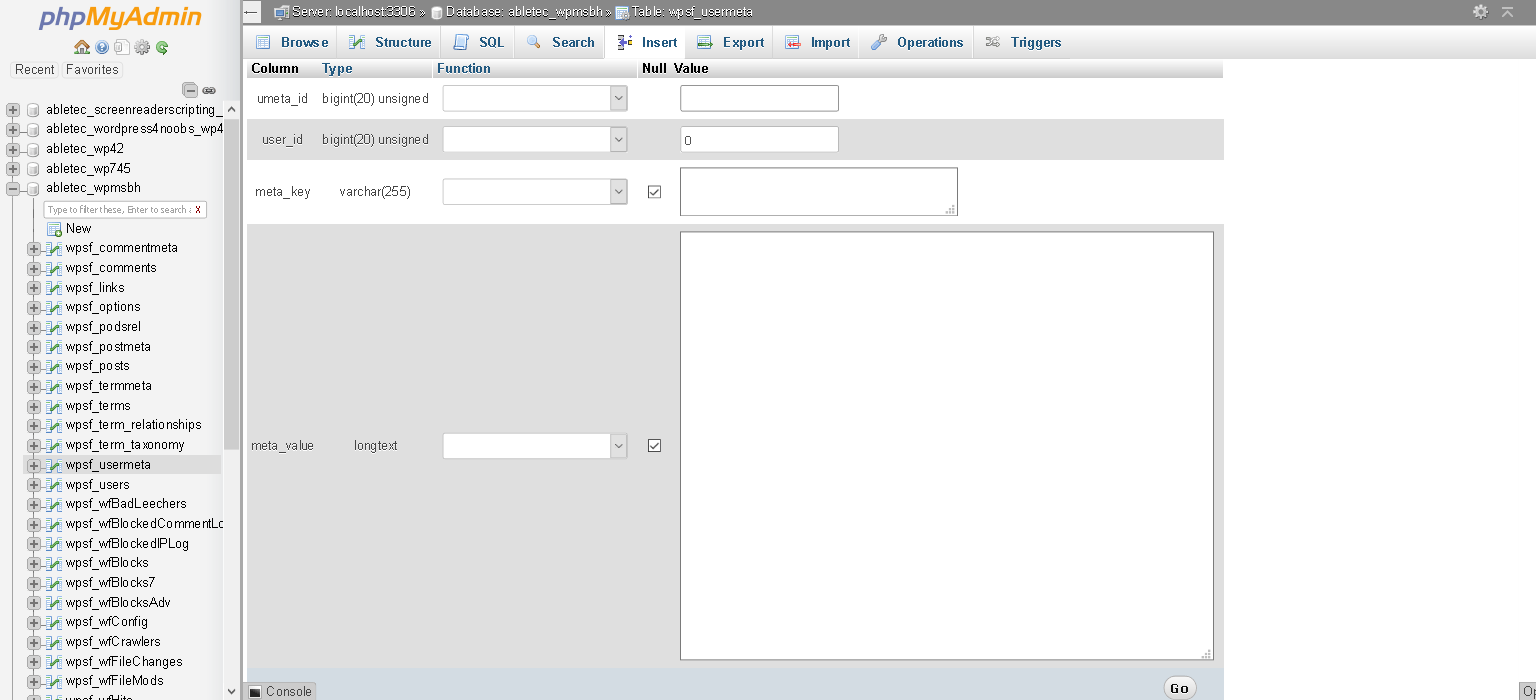The width and height of the screenshot is (1536, 700).
Task: Toggle the link with main panel icon
Action: click(209, 90)
